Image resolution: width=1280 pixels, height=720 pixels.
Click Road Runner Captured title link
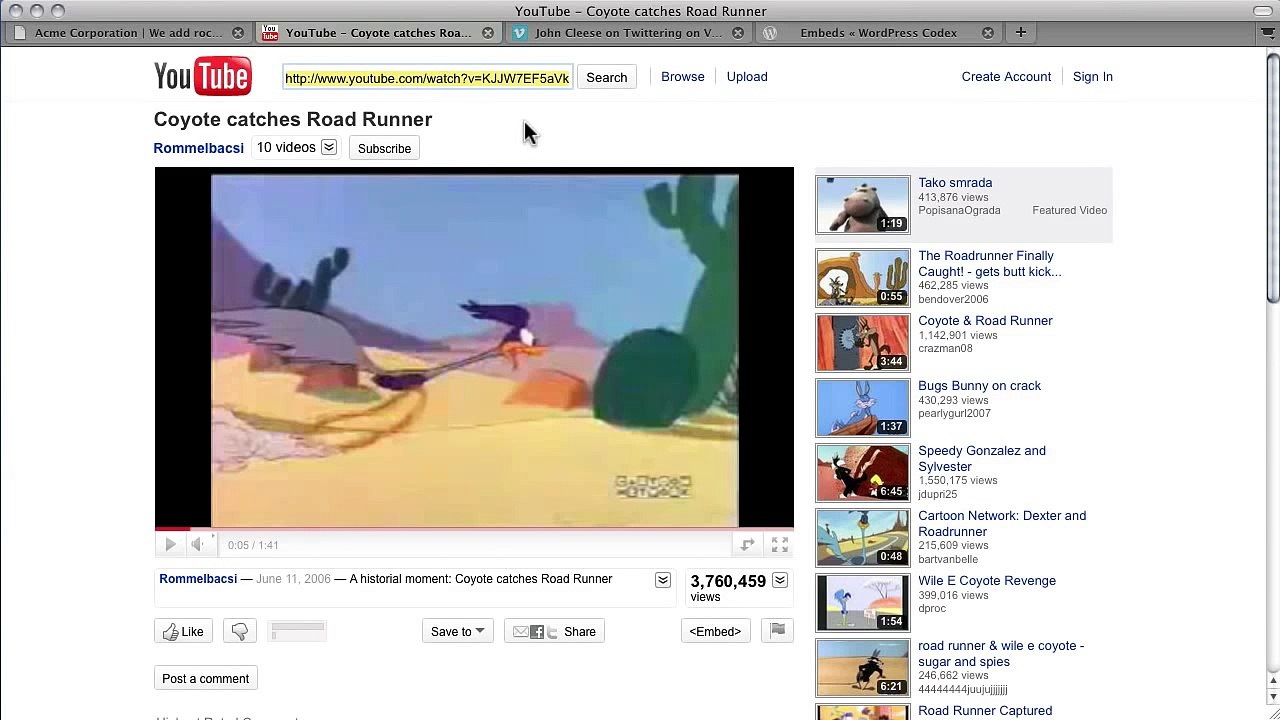(985, 711)
